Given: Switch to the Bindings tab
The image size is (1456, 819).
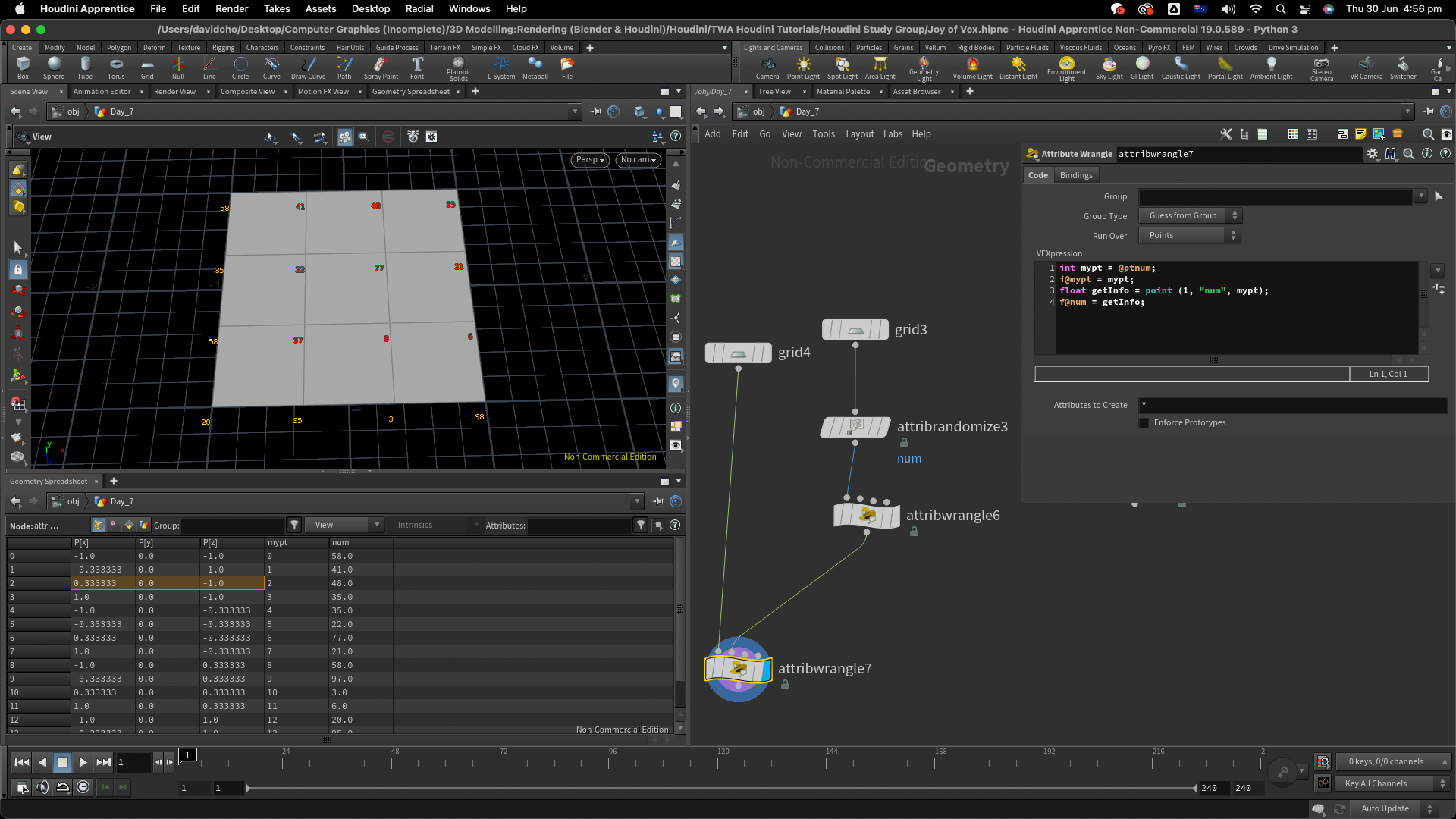Looking at the screenshot, I should pyautogui.click(x=1075, y=175).
